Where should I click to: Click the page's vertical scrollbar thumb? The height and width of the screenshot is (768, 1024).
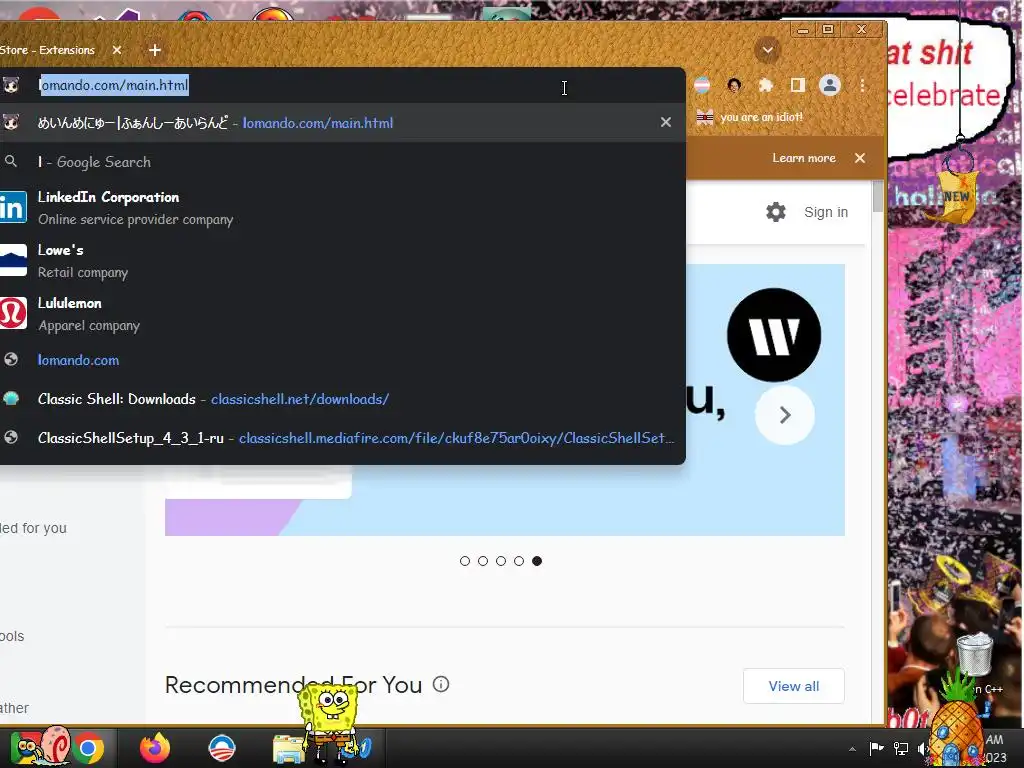coord(878,197)
